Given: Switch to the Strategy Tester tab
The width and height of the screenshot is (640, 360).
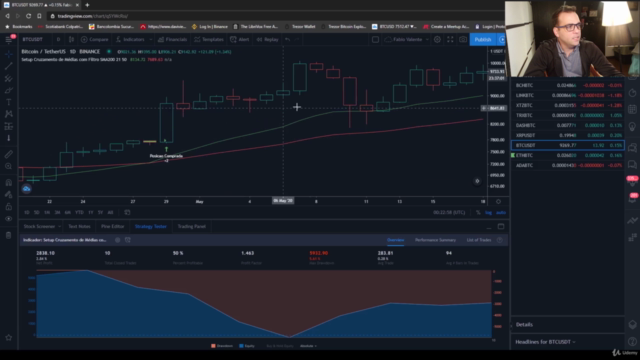Looking at the screenshot, I should pyautogui.click(x=151, y=227).
